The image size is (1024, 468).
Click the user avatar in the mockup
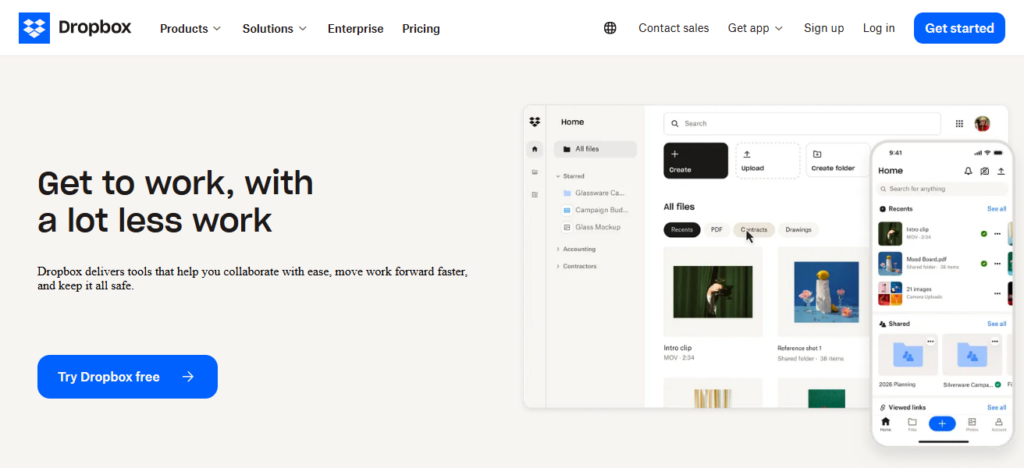click(982, 123)
